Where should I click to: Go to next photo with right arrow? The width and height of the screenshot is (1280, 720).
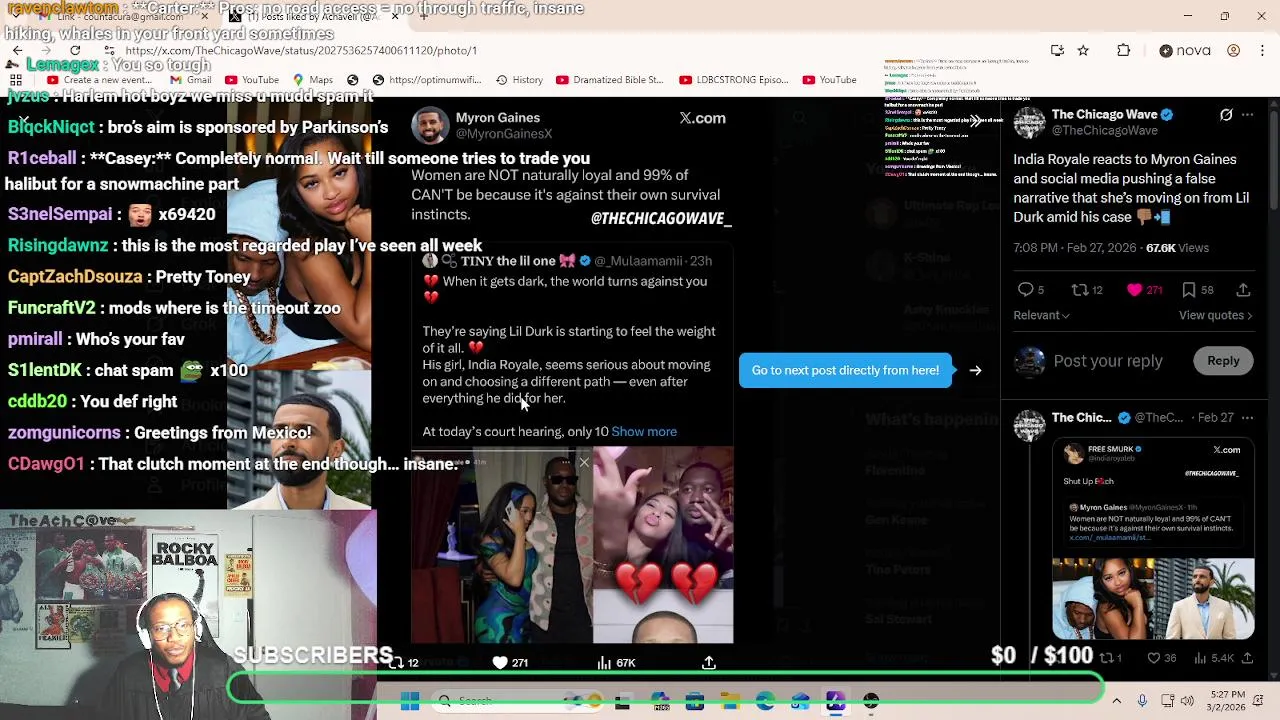click(975, 370)
